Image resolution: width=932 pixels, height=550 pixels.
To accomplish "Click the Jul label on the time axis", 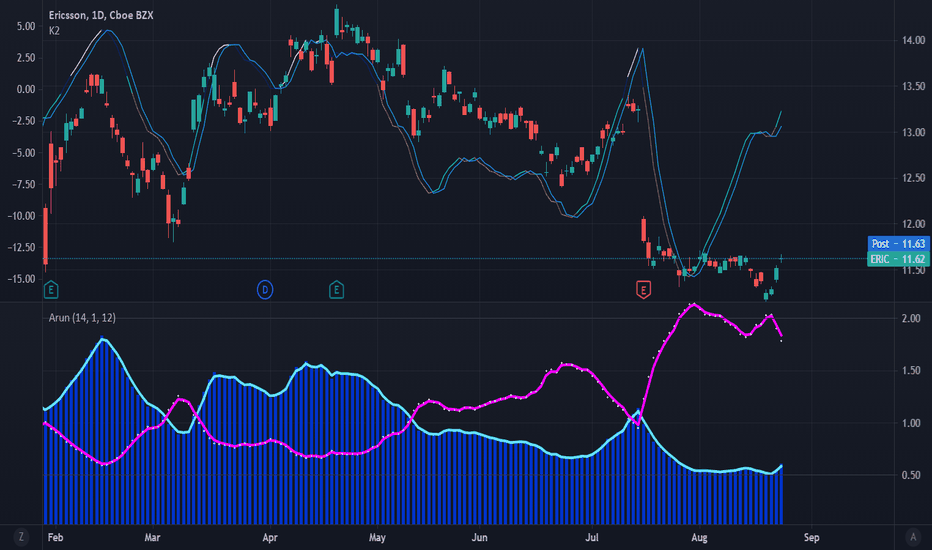I will pos(591,538).
